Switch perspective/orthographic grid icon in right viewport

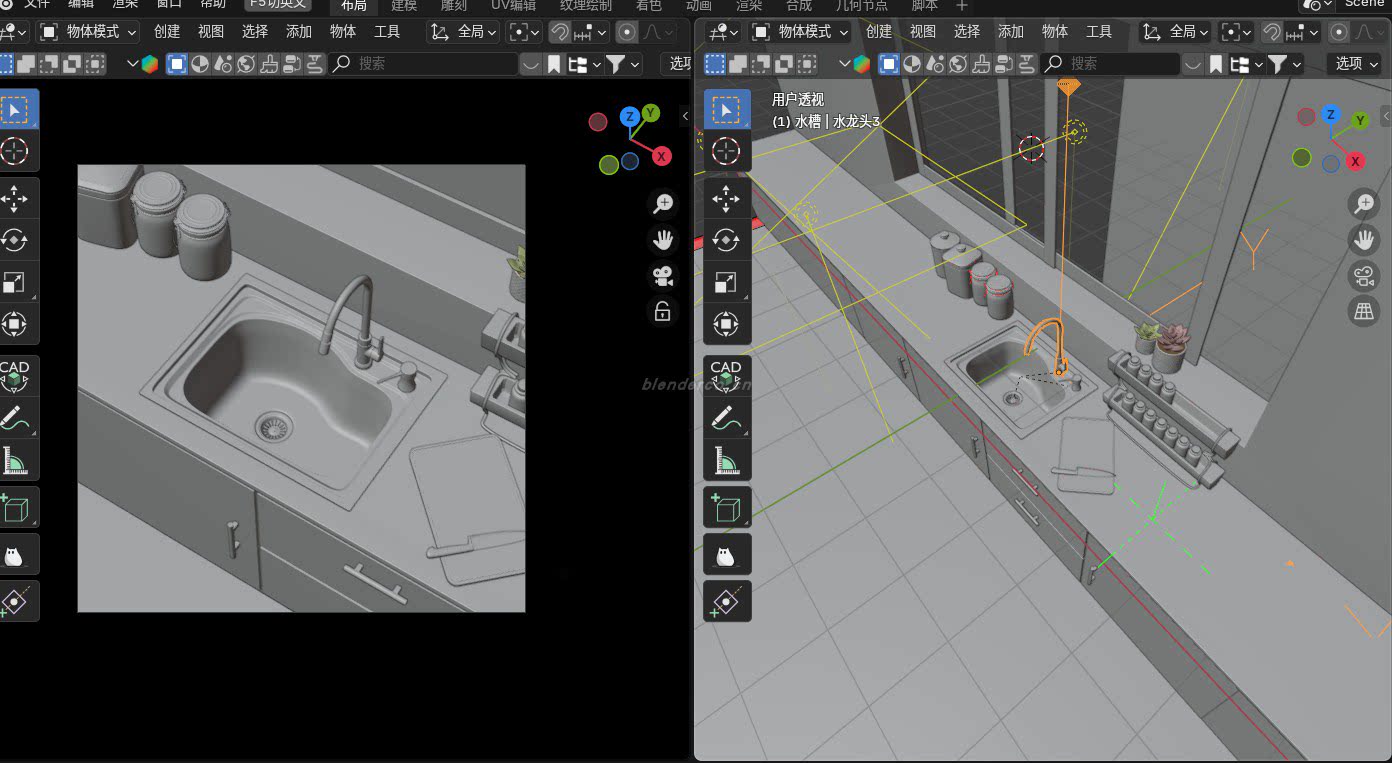pyautogui.click(x=1364, y=312)
